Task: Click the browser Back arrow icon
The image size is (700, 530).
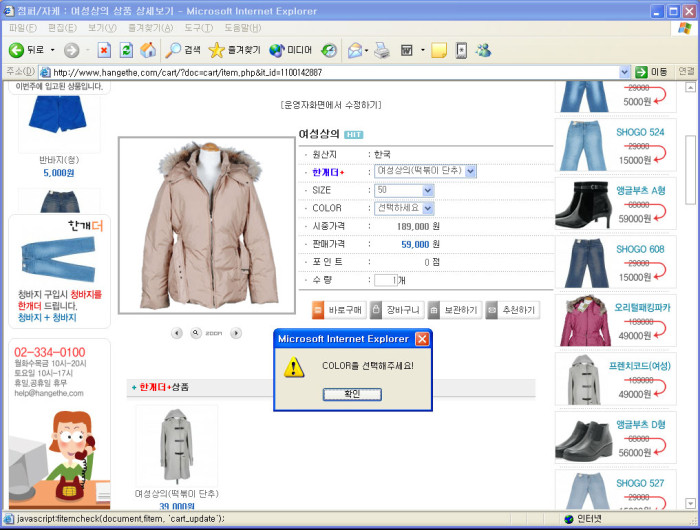Action: point(17,50)
